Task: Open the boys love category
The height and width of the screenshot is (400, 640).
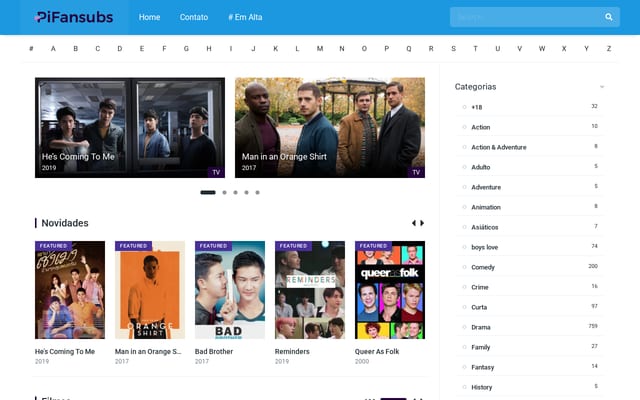Action: click(484, 247)
